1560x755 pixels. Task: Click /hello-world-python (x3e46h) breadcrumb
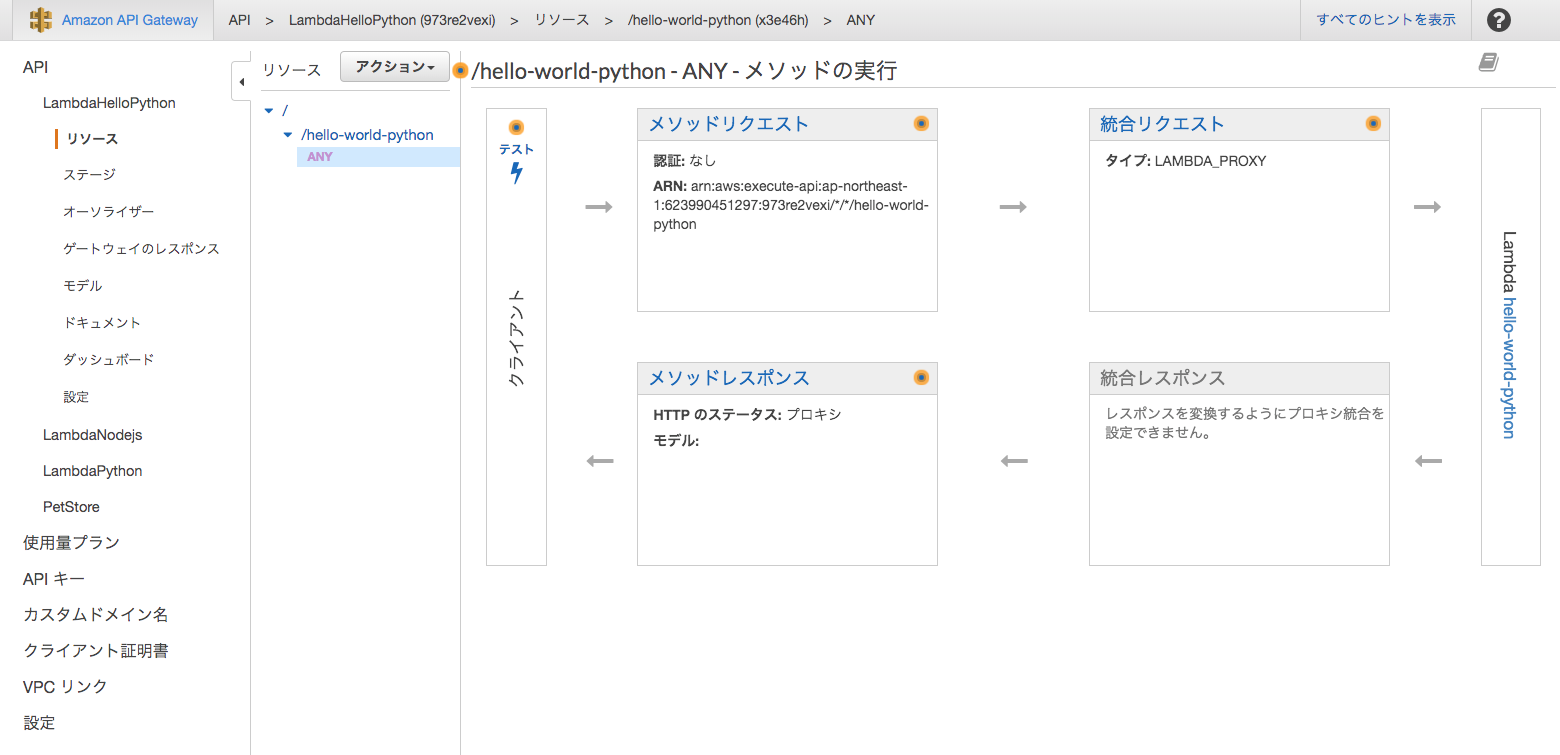[718, 20]
